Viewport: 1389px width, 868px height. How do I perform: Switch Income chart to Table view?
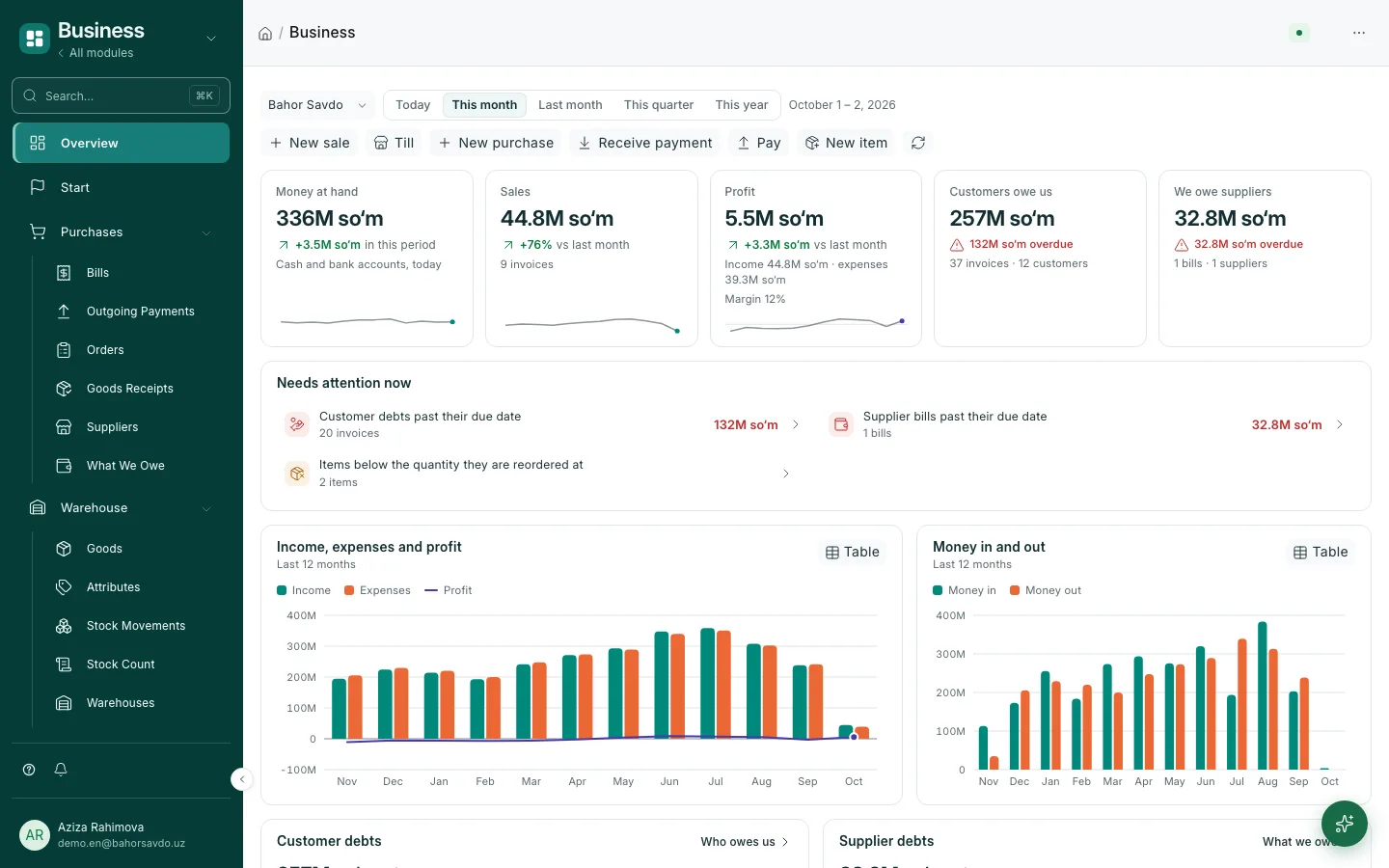tap(853, 553)
